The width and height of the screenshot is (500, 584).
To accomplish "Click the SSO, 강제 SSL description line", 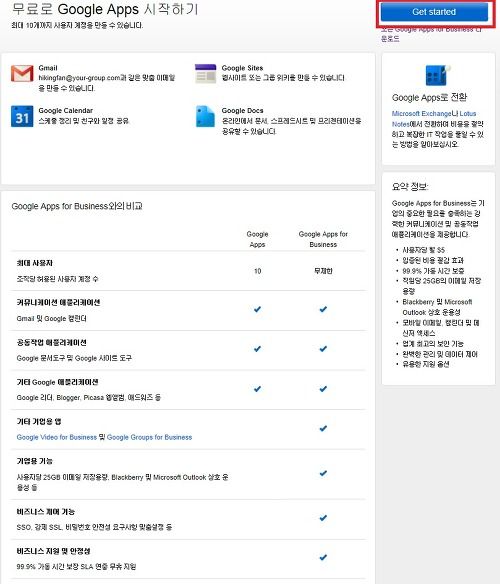I will [x=94, y=527].
